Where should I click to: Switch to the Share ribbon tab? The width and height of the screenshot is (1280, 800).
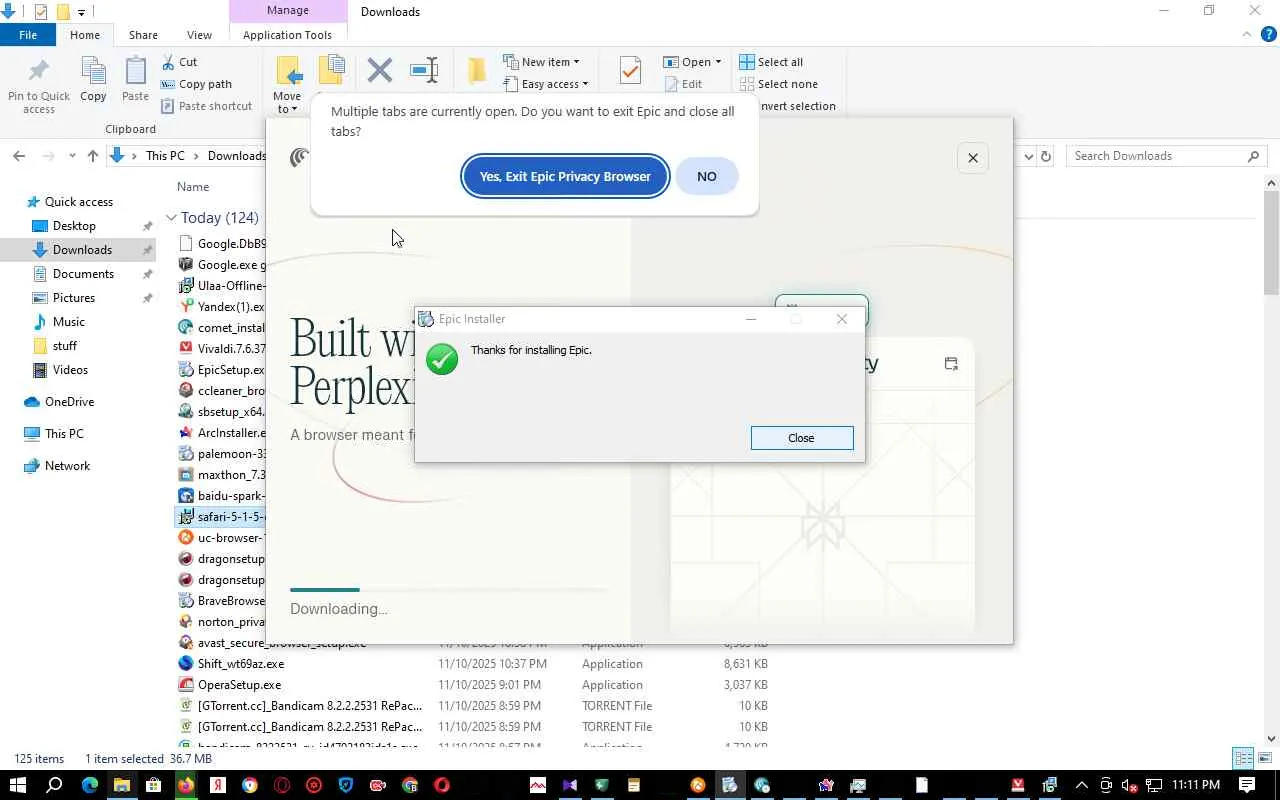pyautogui.click(x=143, y=35)
